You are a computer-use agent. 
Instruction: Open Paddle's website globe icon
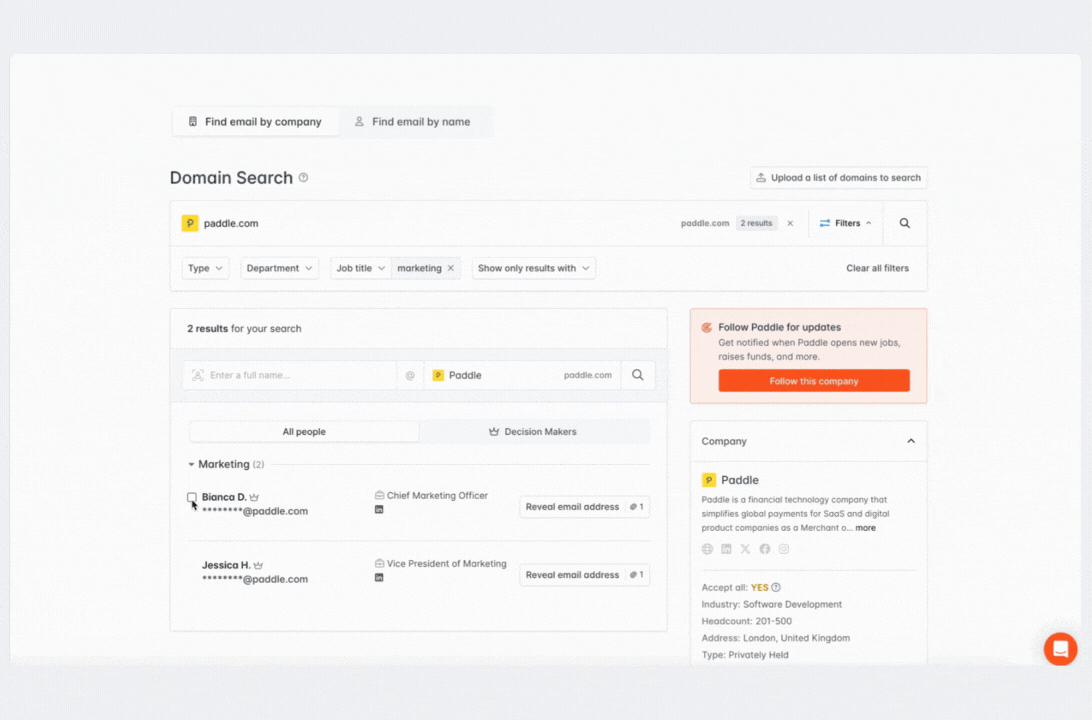click(x=708, y=549)
